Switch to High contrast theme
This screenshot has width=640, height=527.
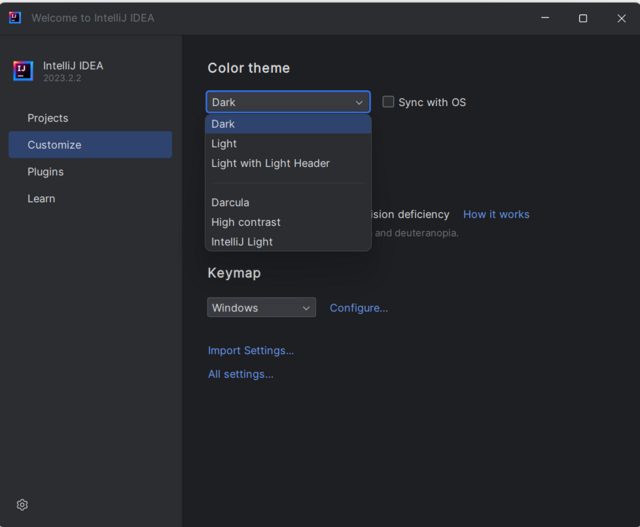(246, 222)
